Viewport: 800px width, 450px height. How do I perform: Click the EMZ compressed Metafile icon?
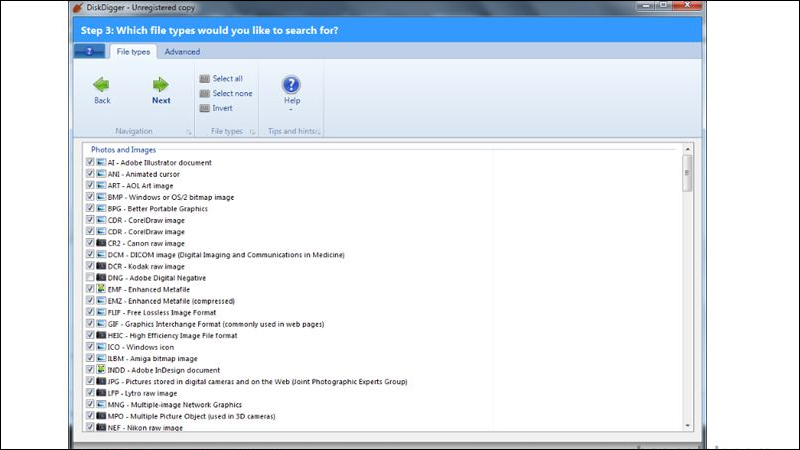101,301
